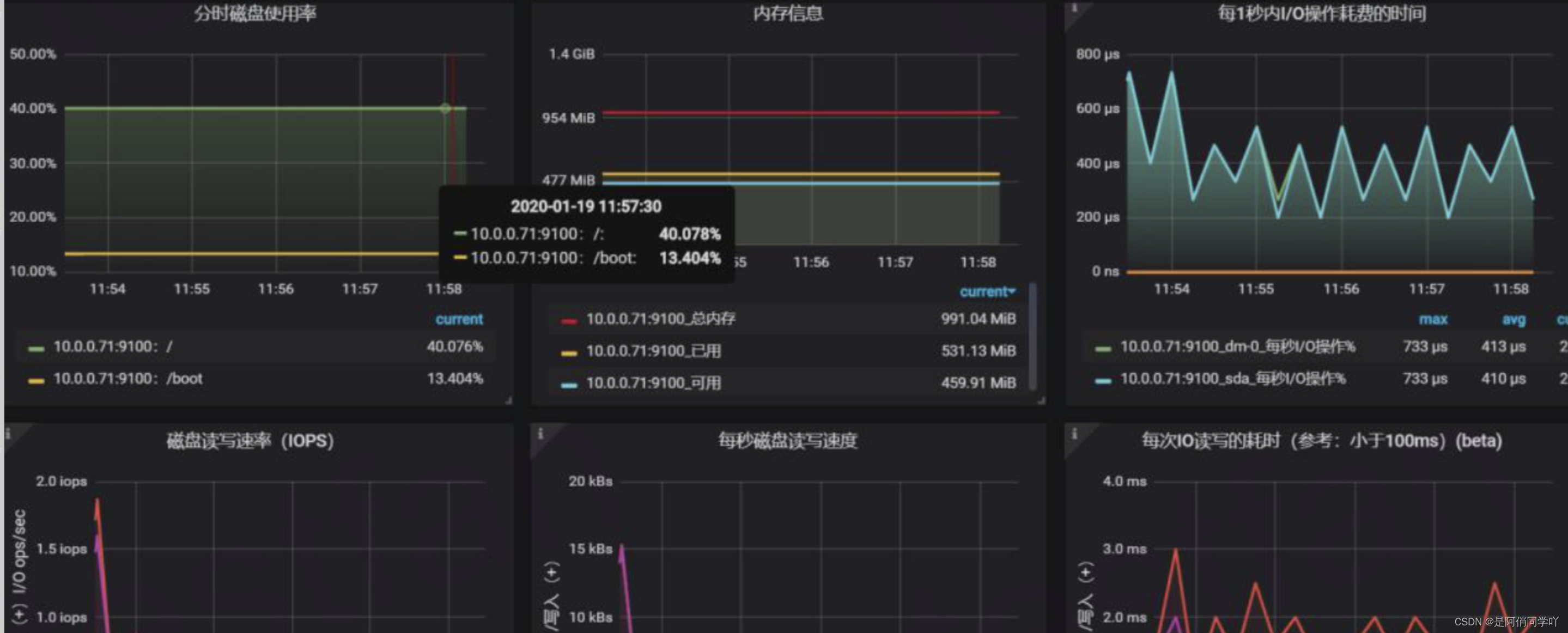Click the 413 µs avg value for dm-0
The height and width of the screenshot is (633, 1568).
[1503, 346]
